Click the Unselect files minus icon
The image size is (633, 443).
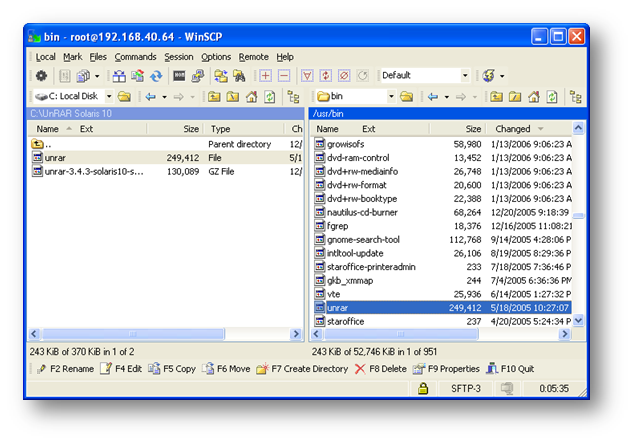click(x=284, y=76)
